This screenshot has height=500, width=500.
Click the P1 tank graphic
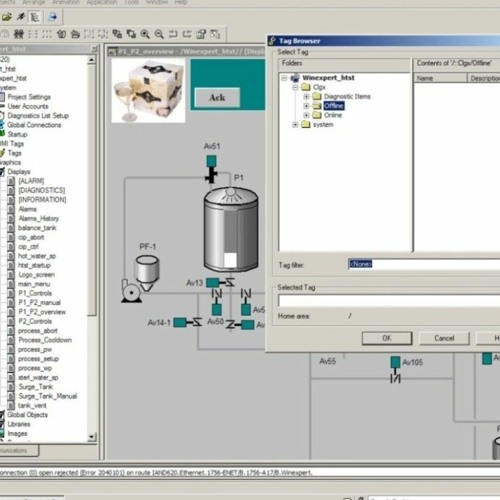click(x=231, y=229)
